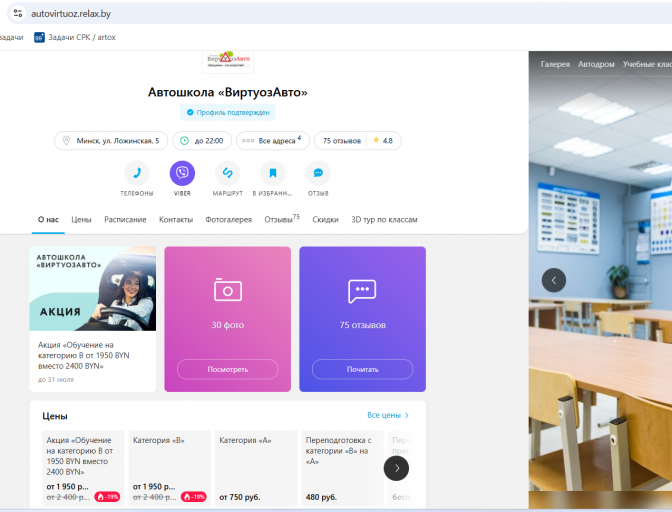Select the Категория «В» price card

coord(170,468)
